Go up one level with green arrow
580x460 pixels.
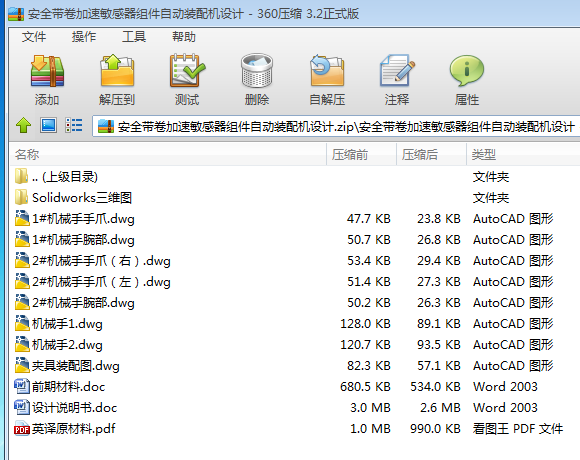pos(23,126)
